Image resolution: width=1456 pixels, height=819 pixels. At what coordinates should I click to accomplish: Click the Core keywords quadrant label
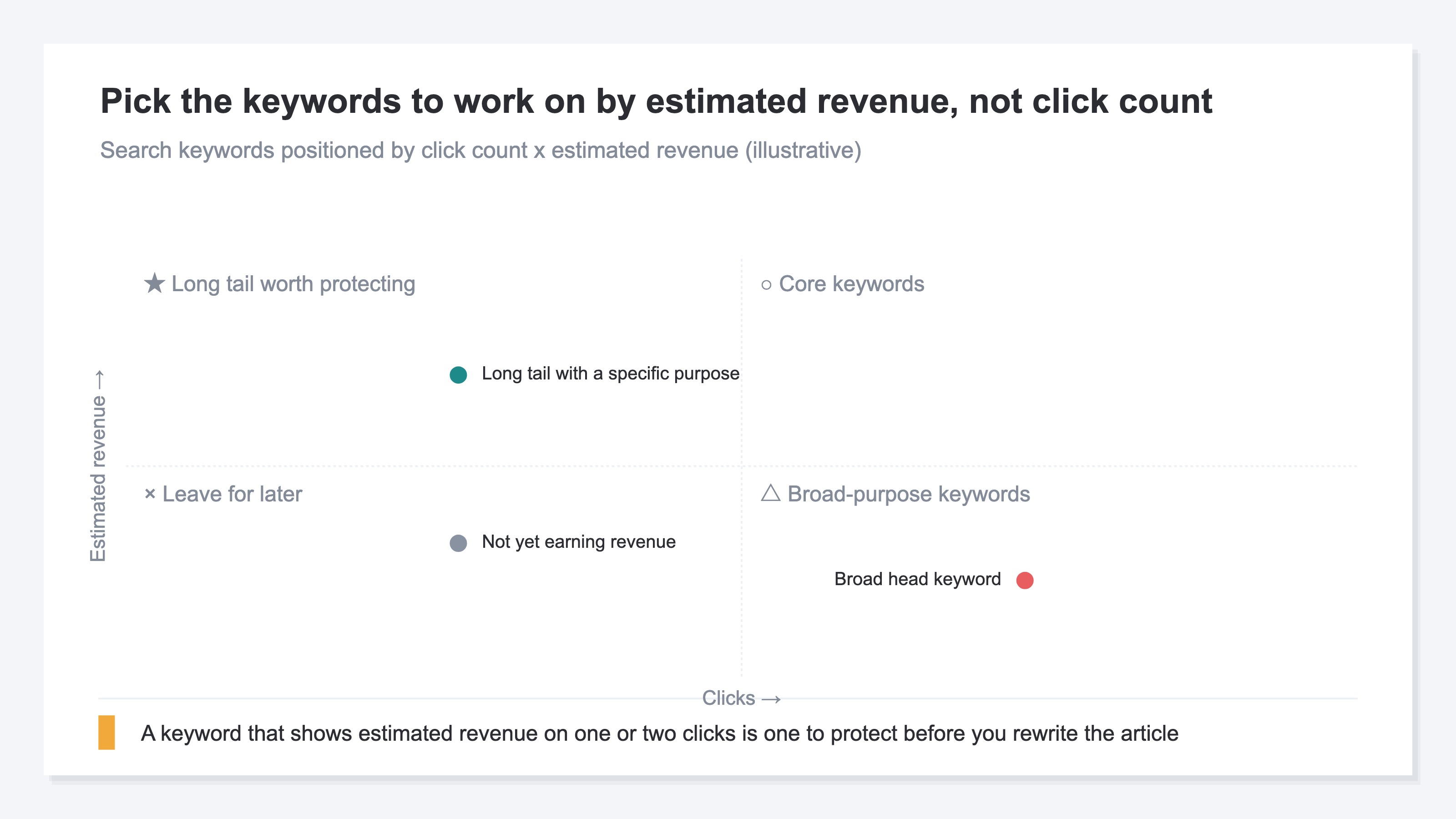(x=851, y=284)
